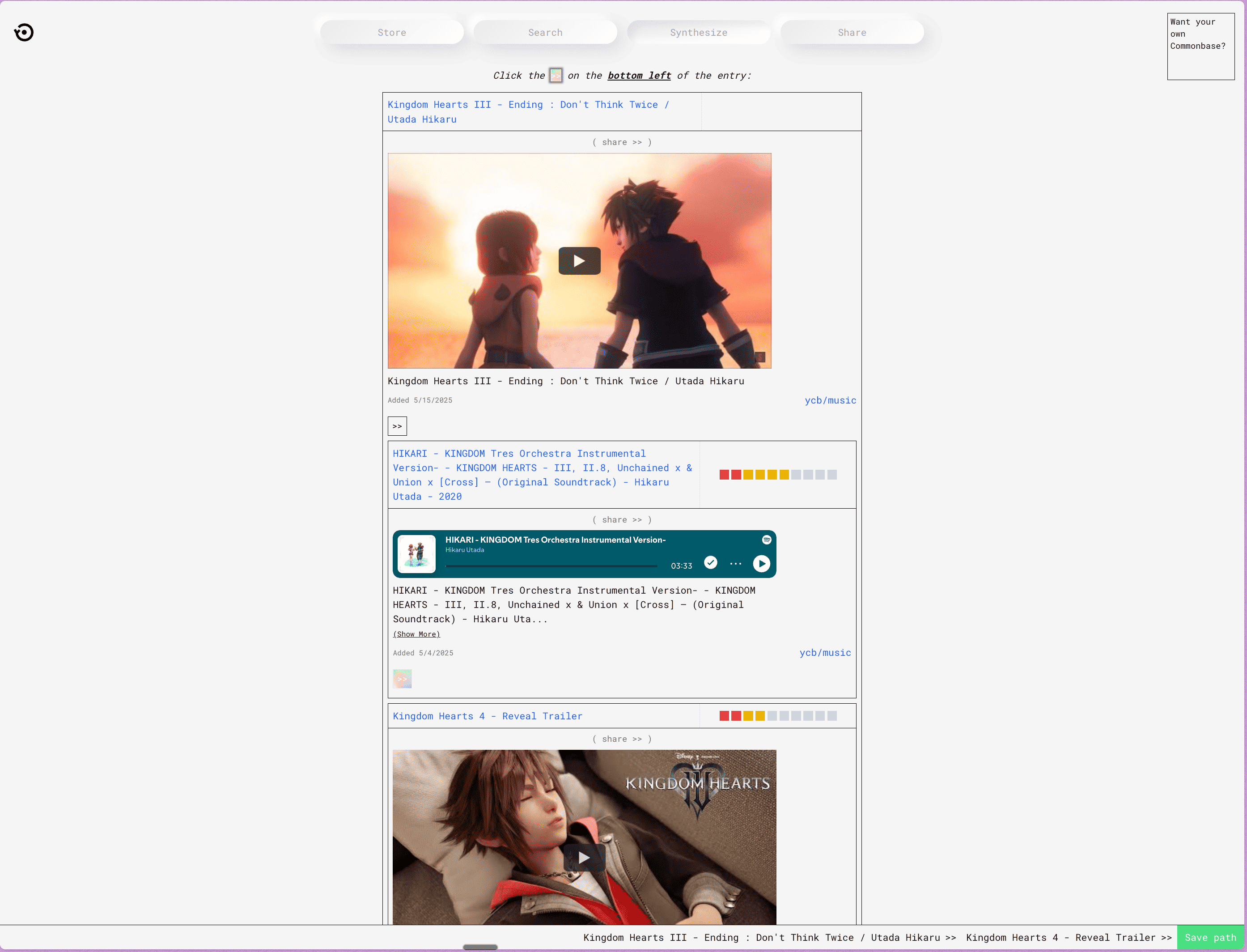The width and height of the screenshot is (1247, 952).
Task: Open the Store tab
Action: point(391,32)
